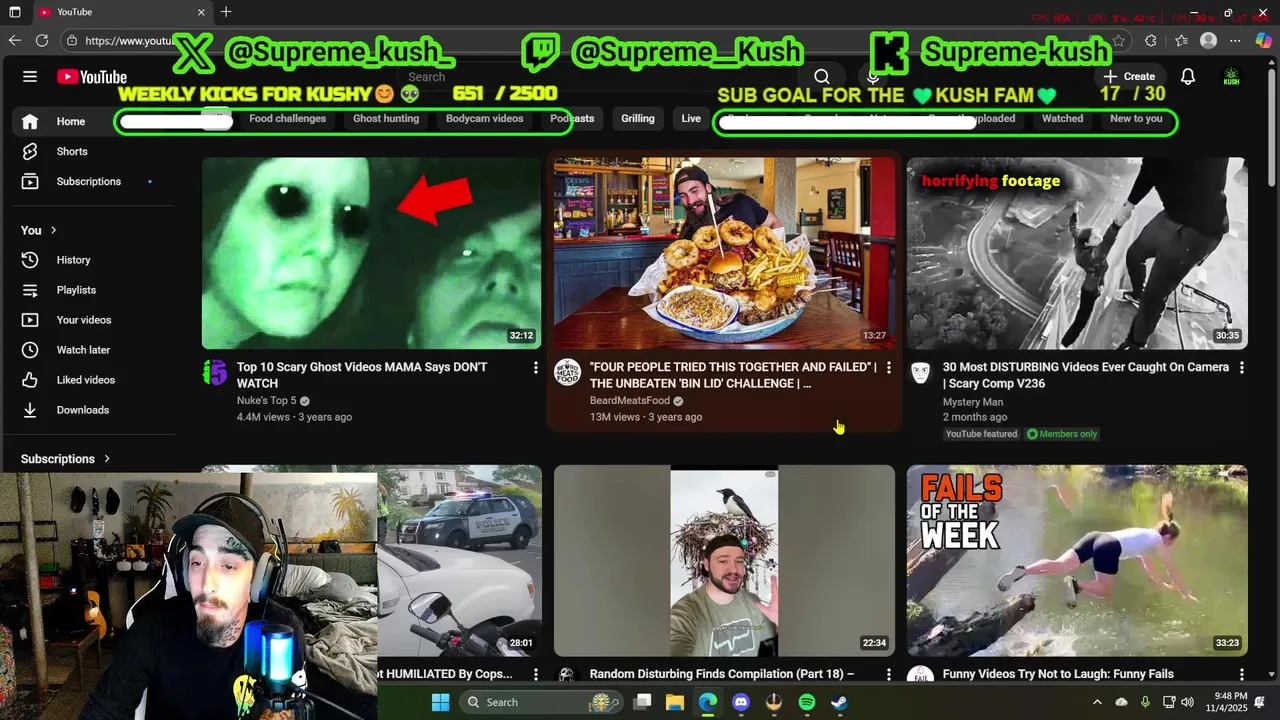The image size is (1280, 720).
Task: Close the YouTube browser tab
Action: (201, 12)
